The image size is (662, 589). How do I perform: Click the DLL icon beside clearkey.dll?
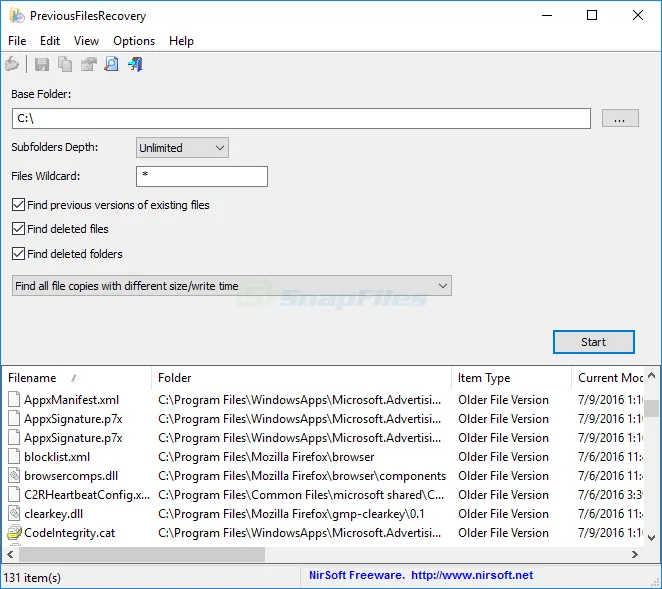(x=14, y=514)
